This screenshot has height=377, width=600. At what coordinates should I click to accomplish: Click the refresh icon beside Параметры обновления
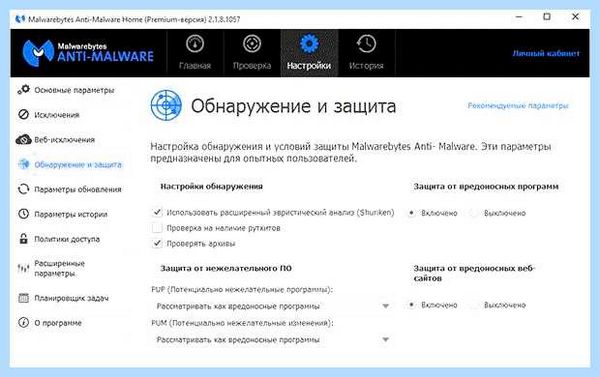tap(23, 189)
